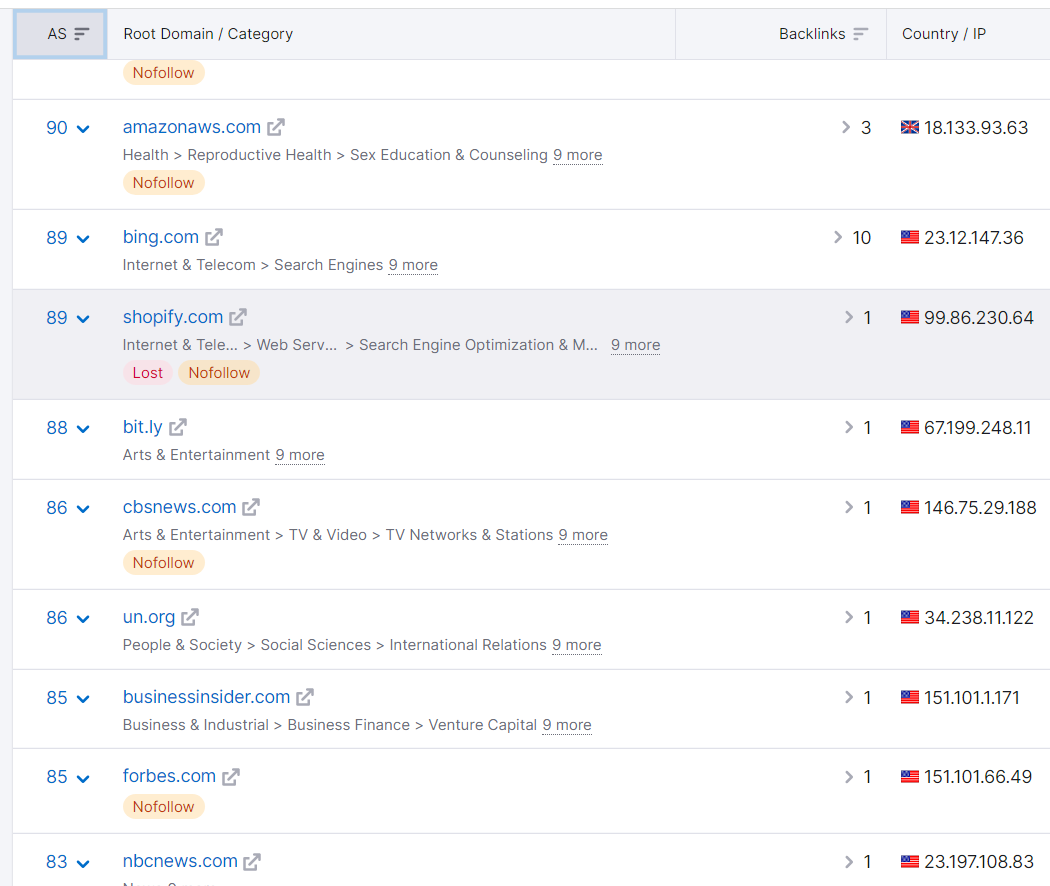Open external link icon for un.org
The height and width of the screenshot is (886, 1050).
point(190,617)
